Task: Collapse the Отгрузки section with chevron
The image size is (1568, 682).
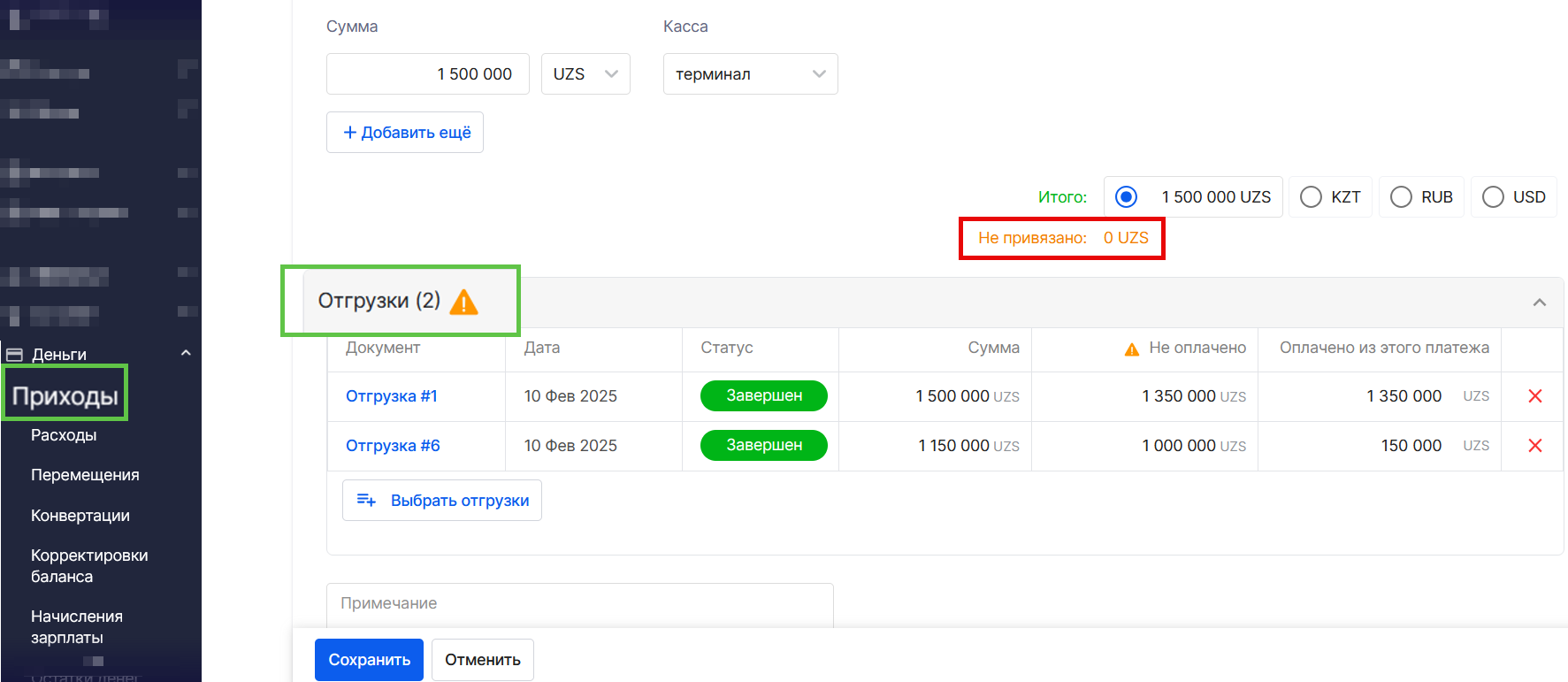Action: [x=1539, y=303]
